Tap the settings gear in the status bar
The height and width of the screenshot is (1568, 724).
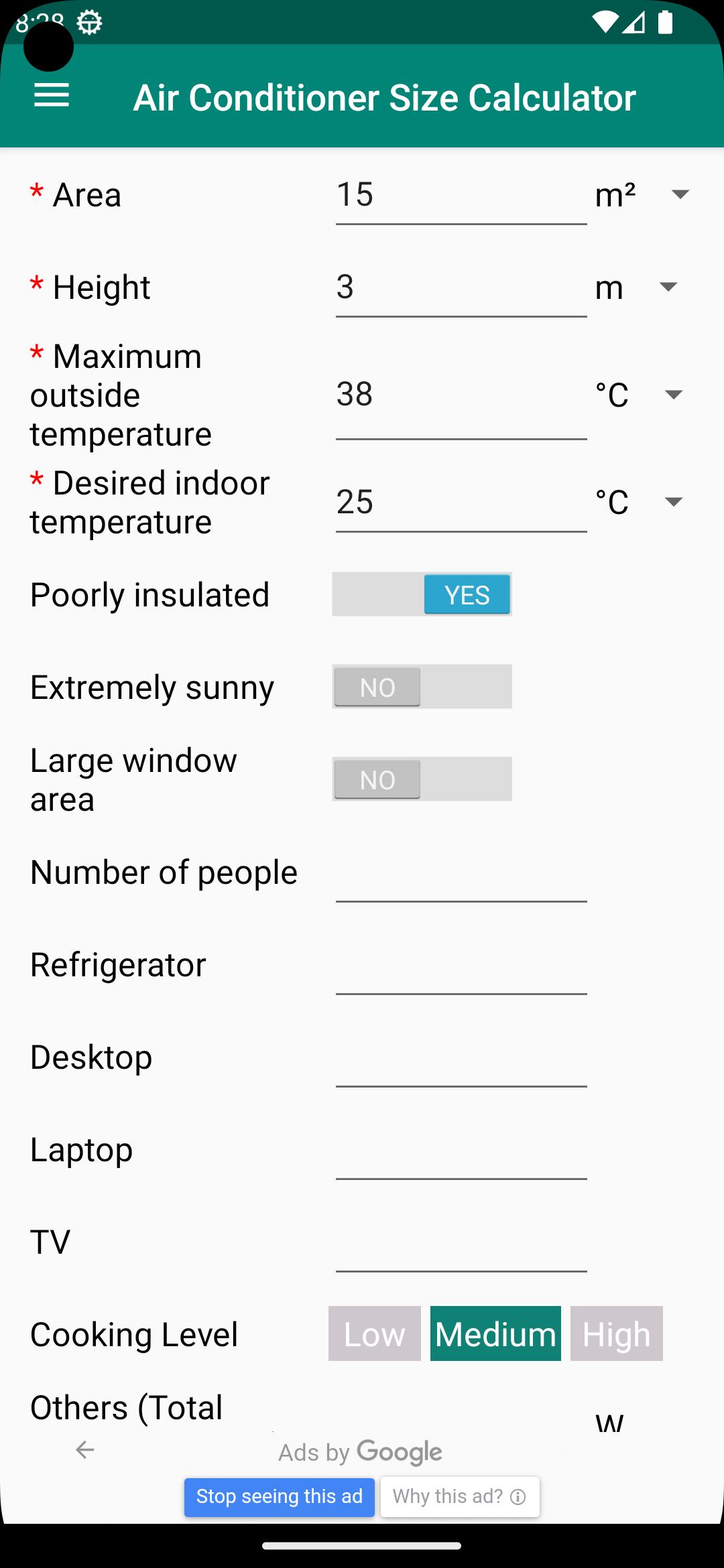point(89,23)
